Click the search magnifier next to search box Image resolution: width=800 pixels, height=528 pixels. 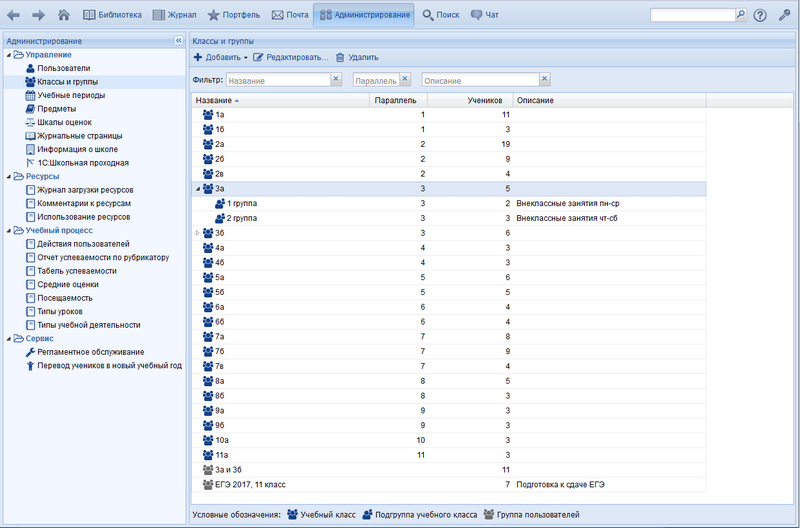click(741, 15)
